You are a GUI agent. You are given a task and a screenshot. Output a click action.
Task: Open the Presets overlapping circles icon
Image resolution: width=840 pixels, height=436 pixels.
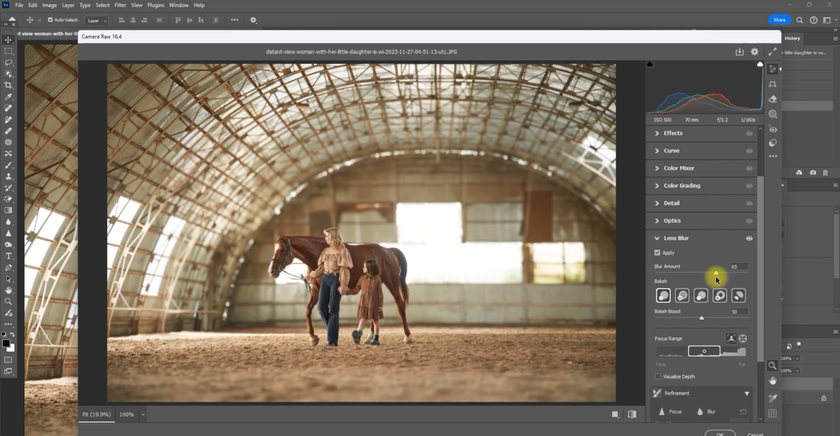(772, 143)
